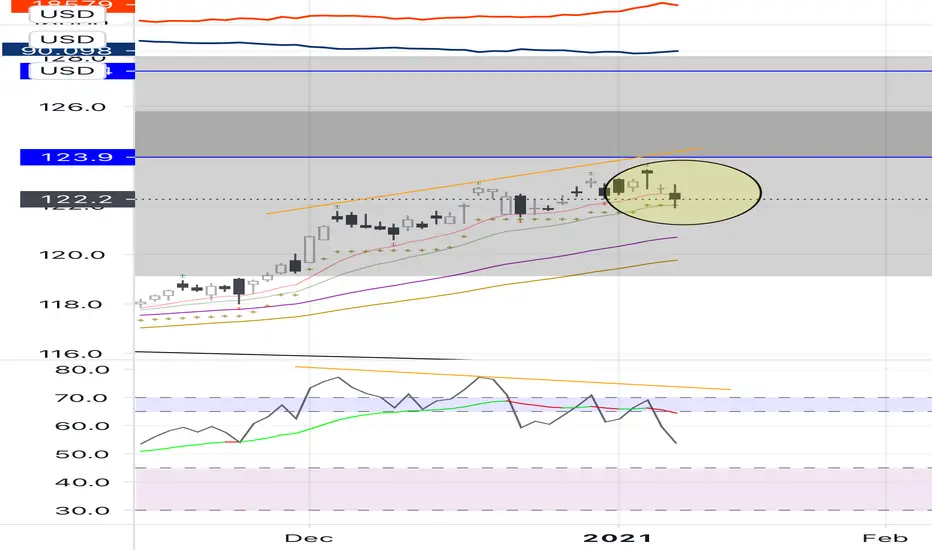Click the 126.0 price axis value

point(72,108)
